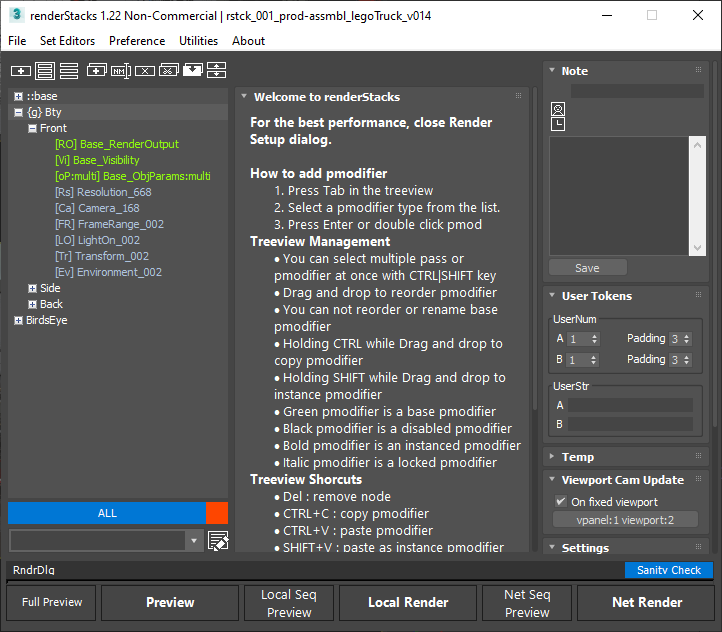Image resolution: width=722 pixels, height=632 pixels.
Task: Click the orange swatch beside ALL
Action: tap(217, 513)
